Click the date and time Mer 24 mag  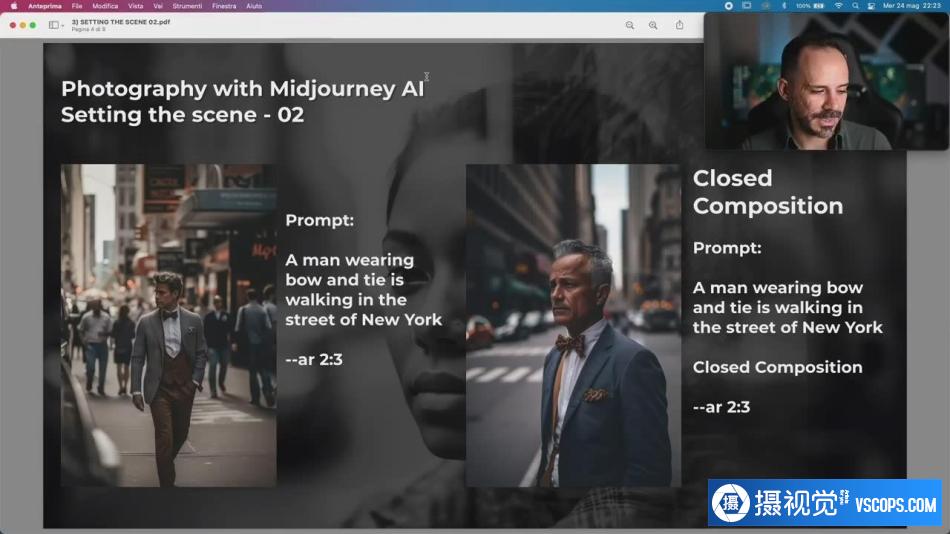[x=912, y=5]
